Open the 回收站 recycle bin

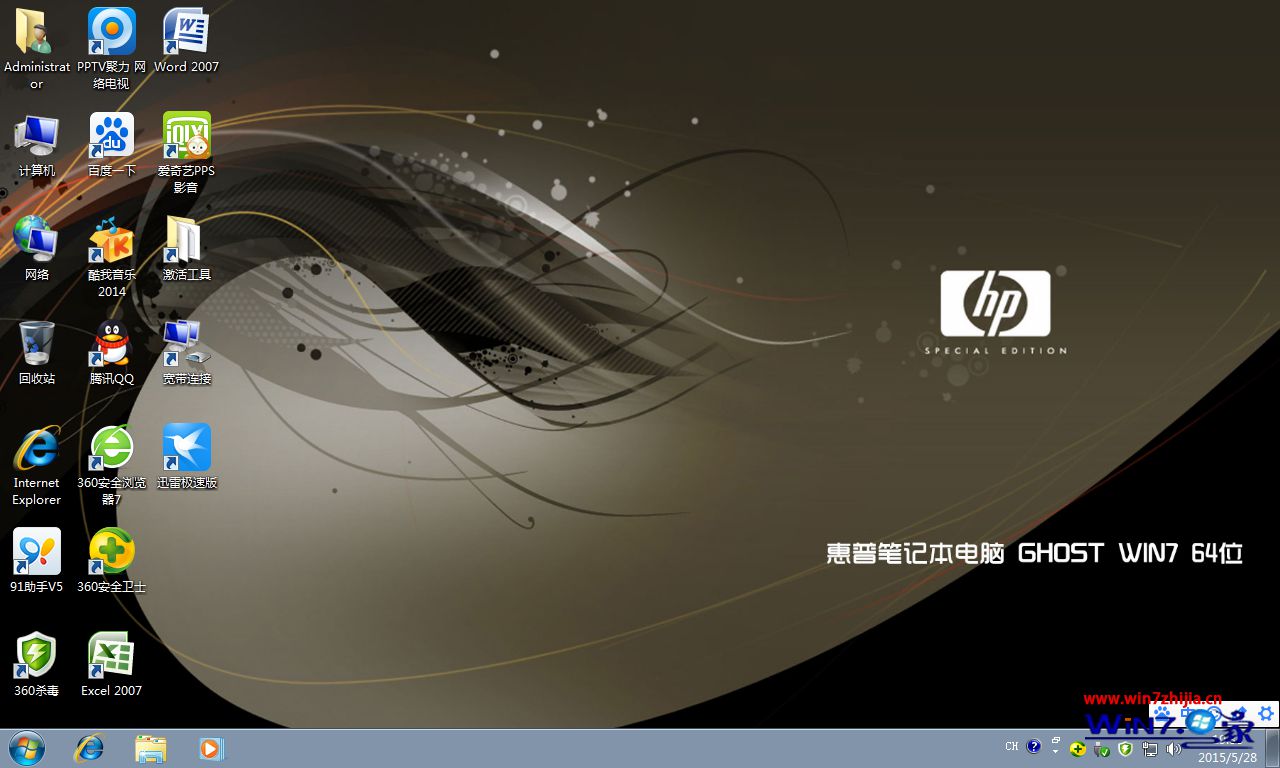(36, 340)
